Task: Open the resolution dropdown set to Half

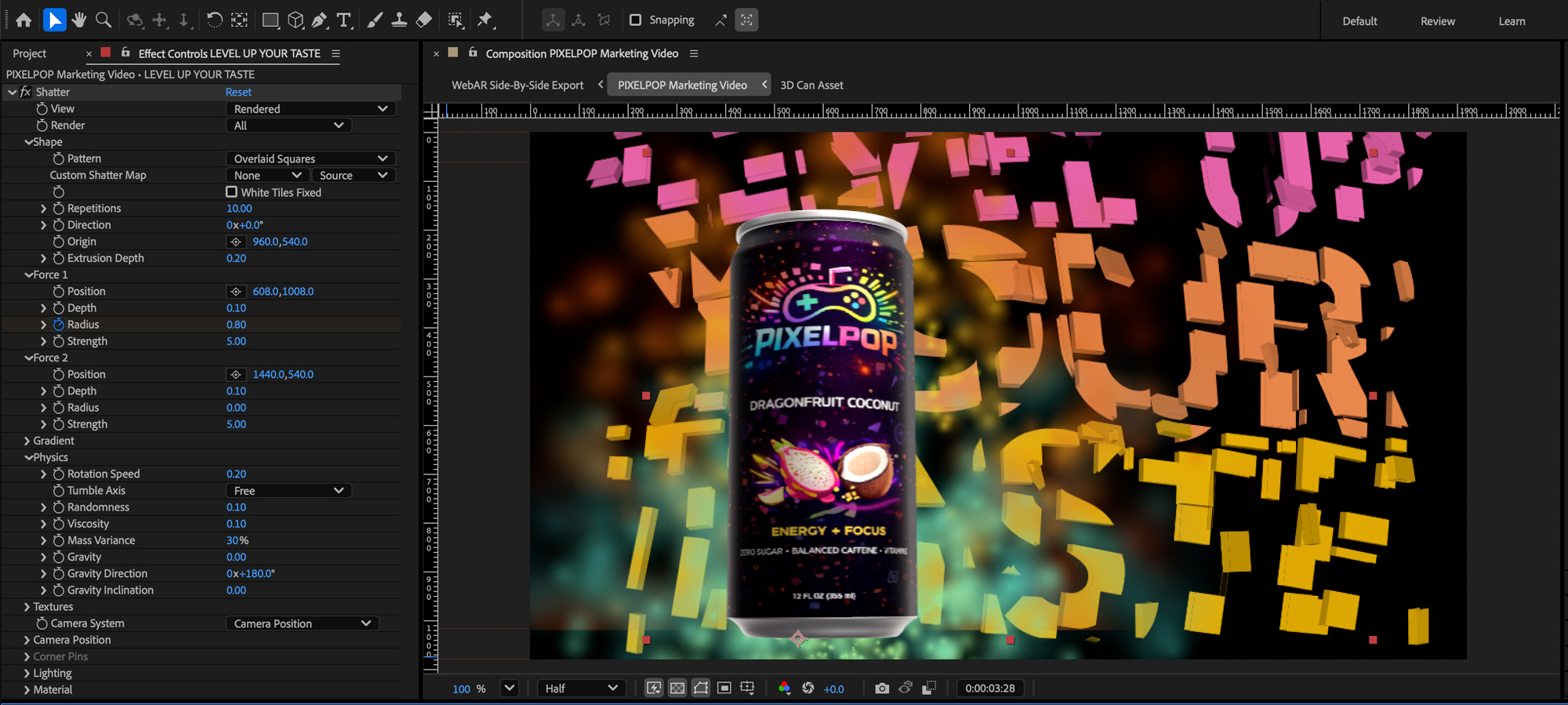Action: point(581,689)
